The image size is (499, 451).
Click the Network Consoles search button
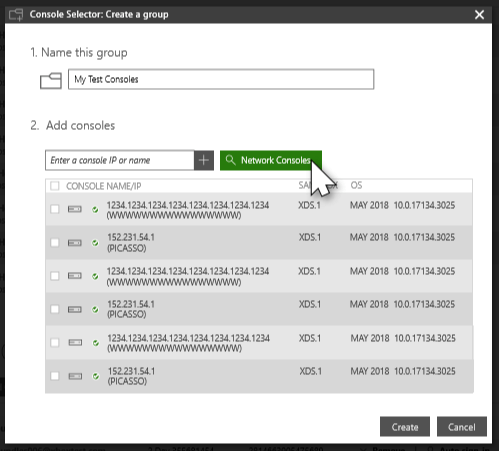tap(271, 160)
